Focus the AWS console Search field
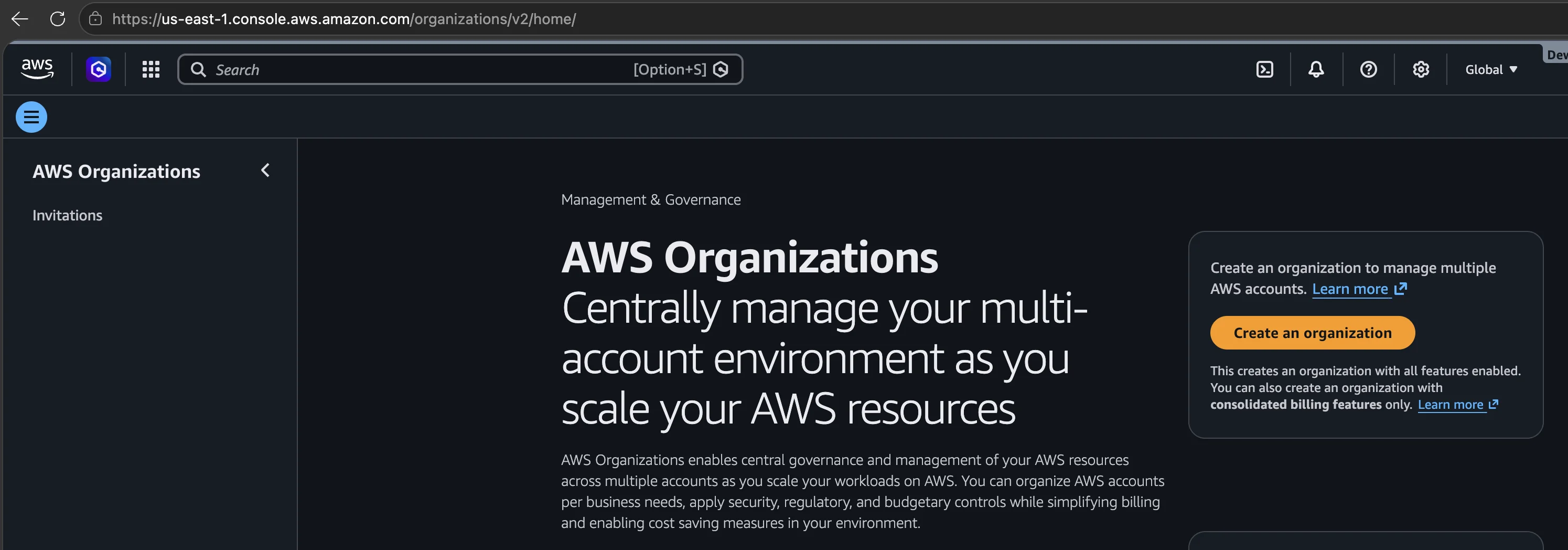 (x=460, y=69)
